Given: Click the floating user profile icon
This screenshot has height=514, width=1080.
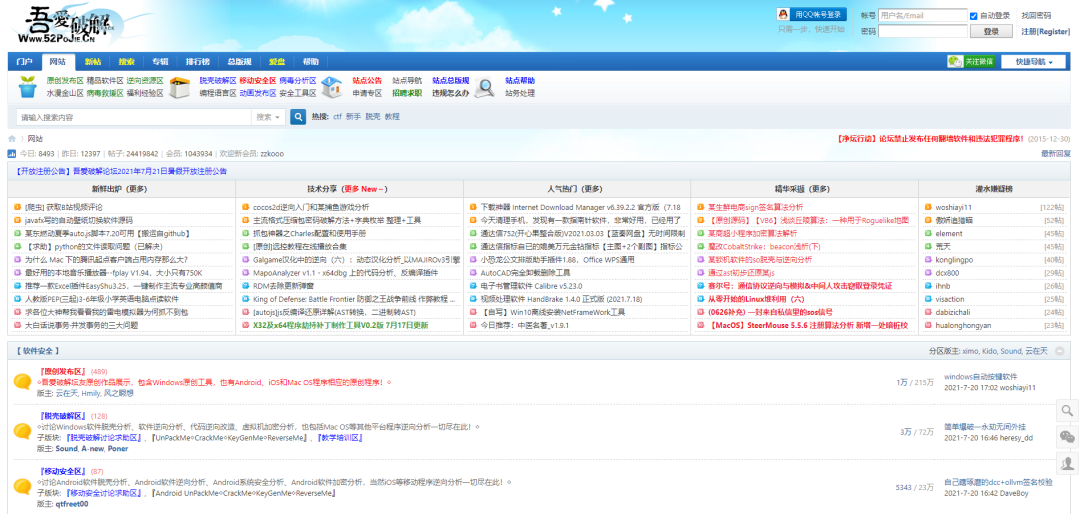Looking at the screenshot, I should pyautogui.click(x=1068, y=462).
